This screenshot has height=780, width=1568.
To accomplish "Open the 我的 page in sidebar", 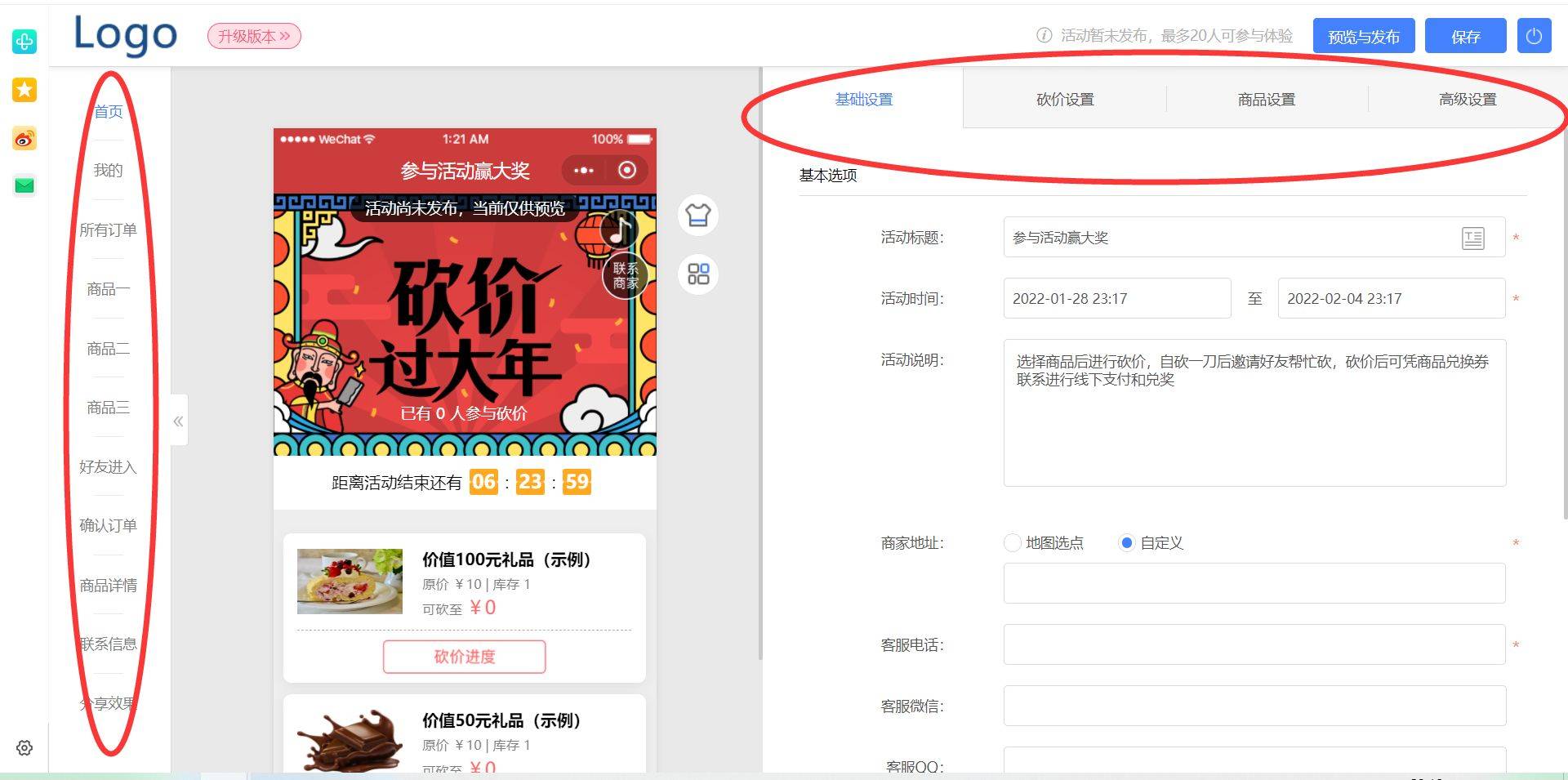I will pos(108,170).
